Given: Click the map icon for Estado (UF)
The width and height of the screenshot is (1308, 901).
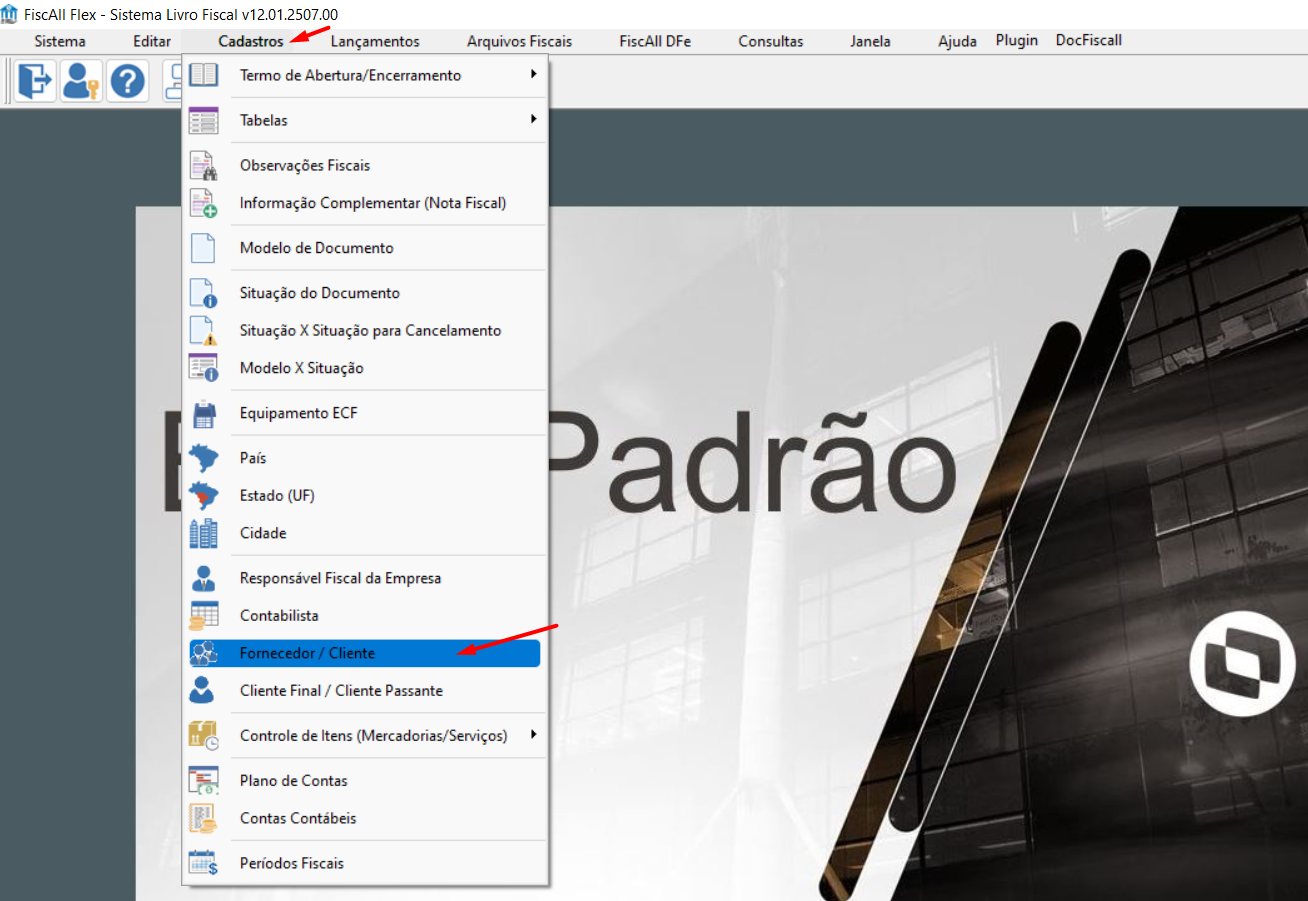Looking at the screenshot, I should point(204,495).
